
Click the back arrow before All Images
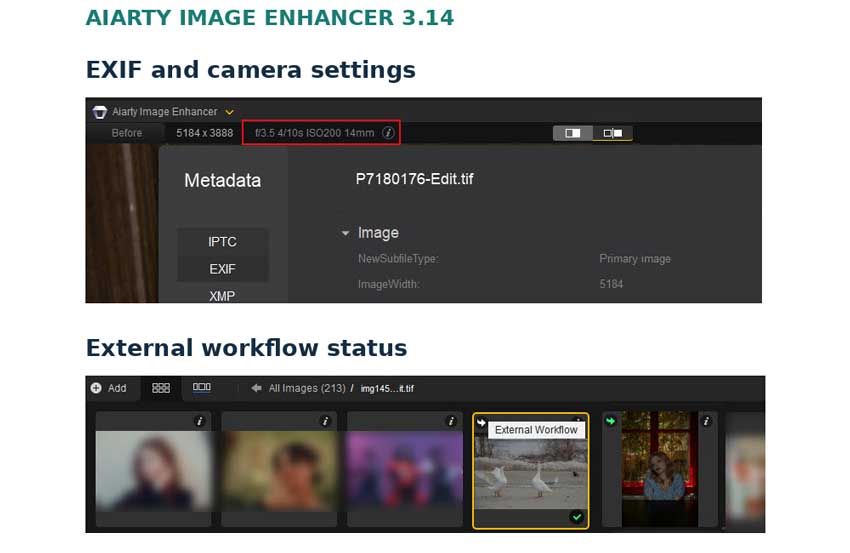(x=256, y=388)
